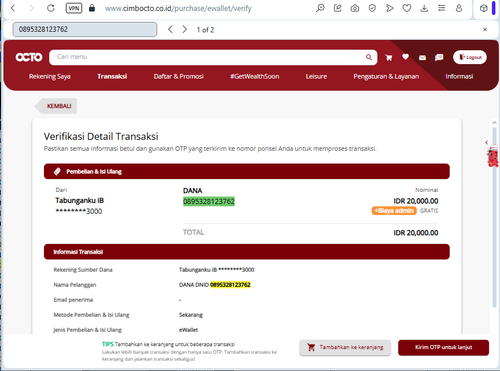Open the Leisure menu
Viewport: 500px width, 371px height.
click(316, 76)
